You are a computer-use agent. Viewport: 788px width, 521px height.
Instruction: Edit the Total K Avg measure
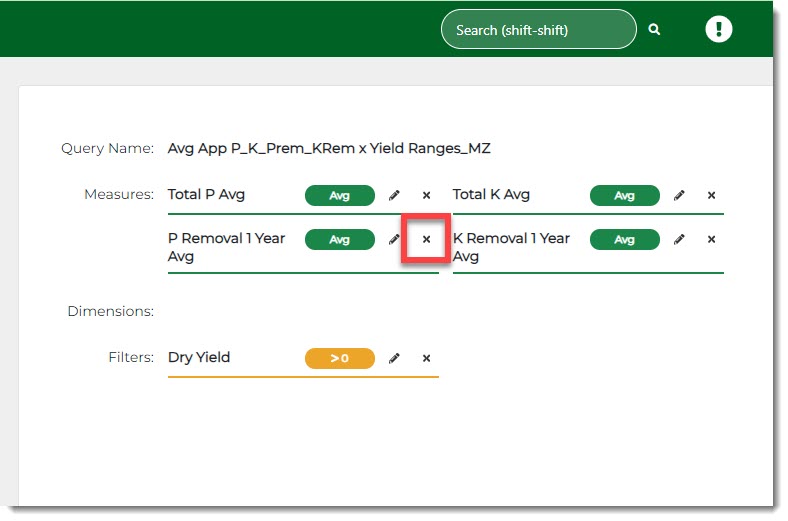679,195
